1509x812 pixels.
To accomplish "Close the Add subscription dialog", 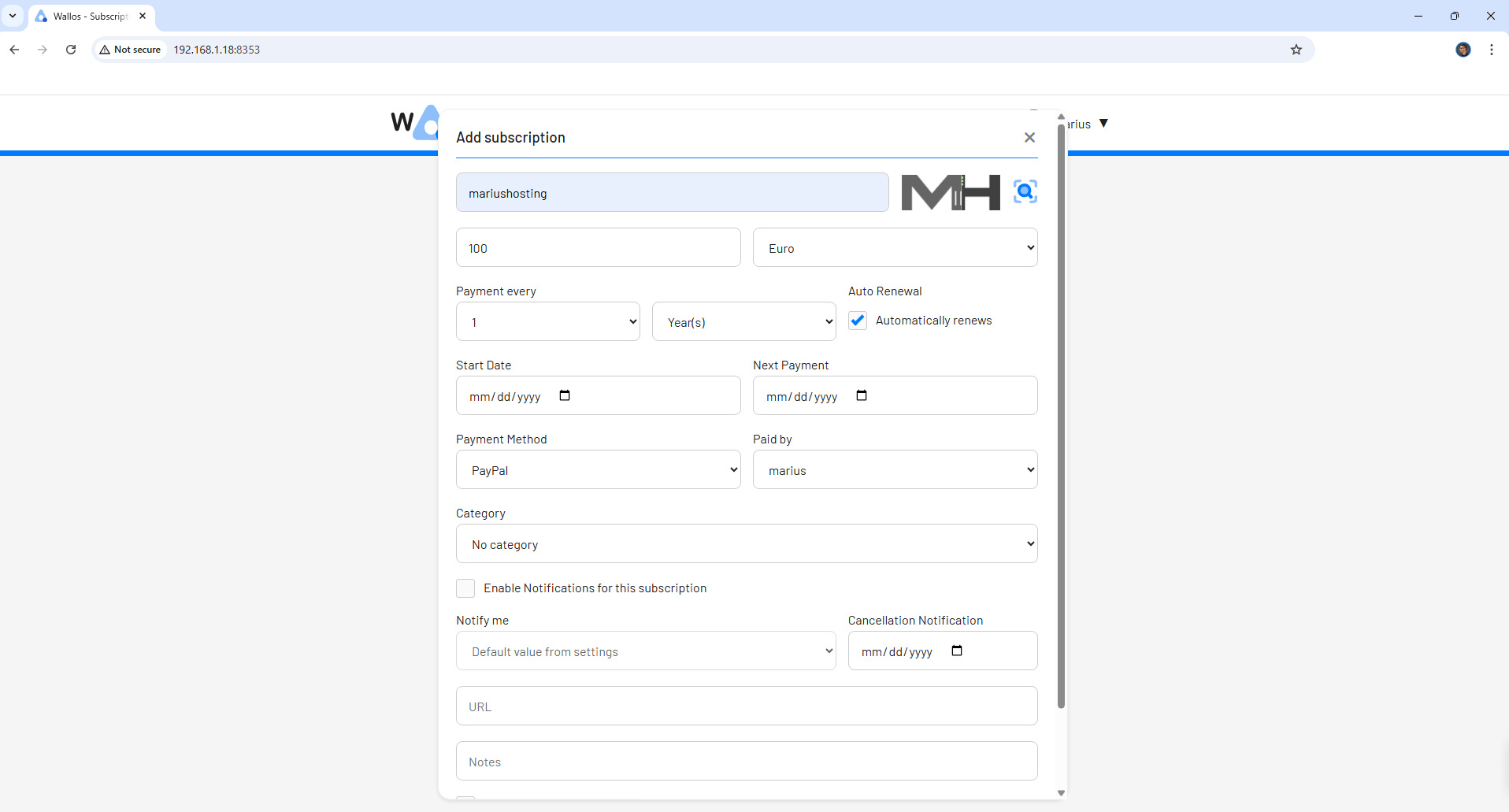I will 1029,138.
